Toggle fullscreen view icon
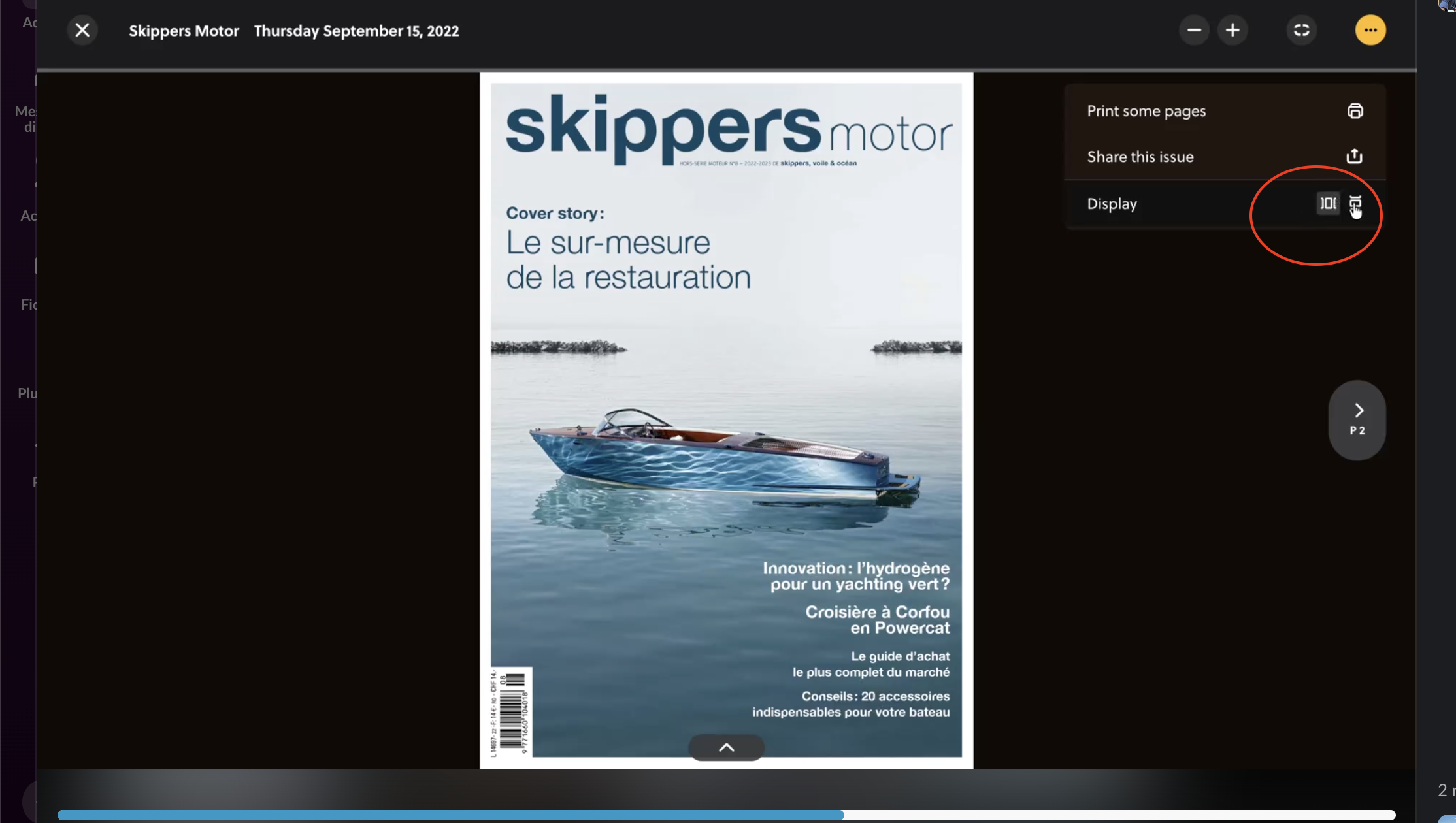 [x=1301, y=30]
